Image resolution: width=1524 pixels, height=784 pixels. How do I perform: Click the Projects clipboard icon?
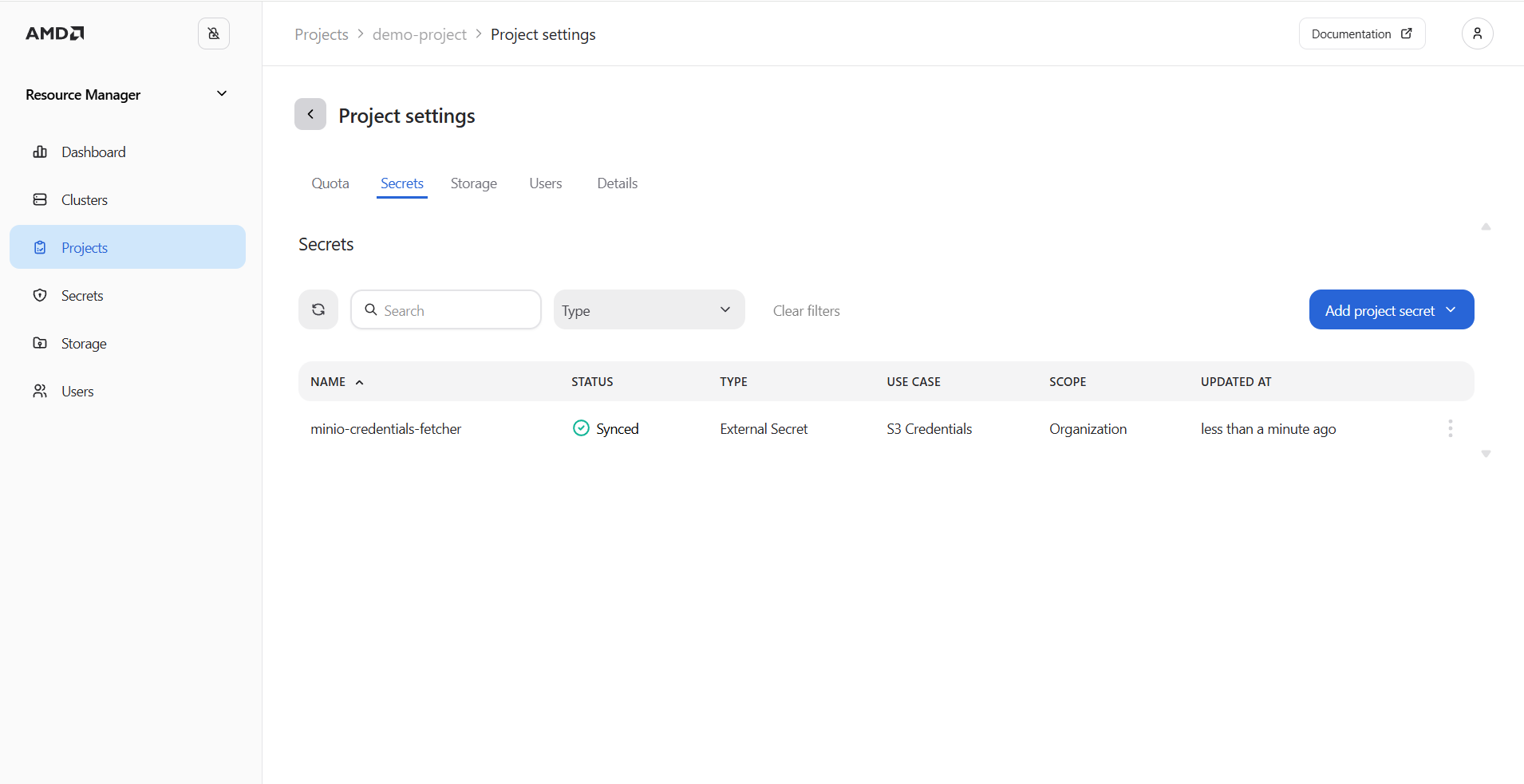pos(40,247)
